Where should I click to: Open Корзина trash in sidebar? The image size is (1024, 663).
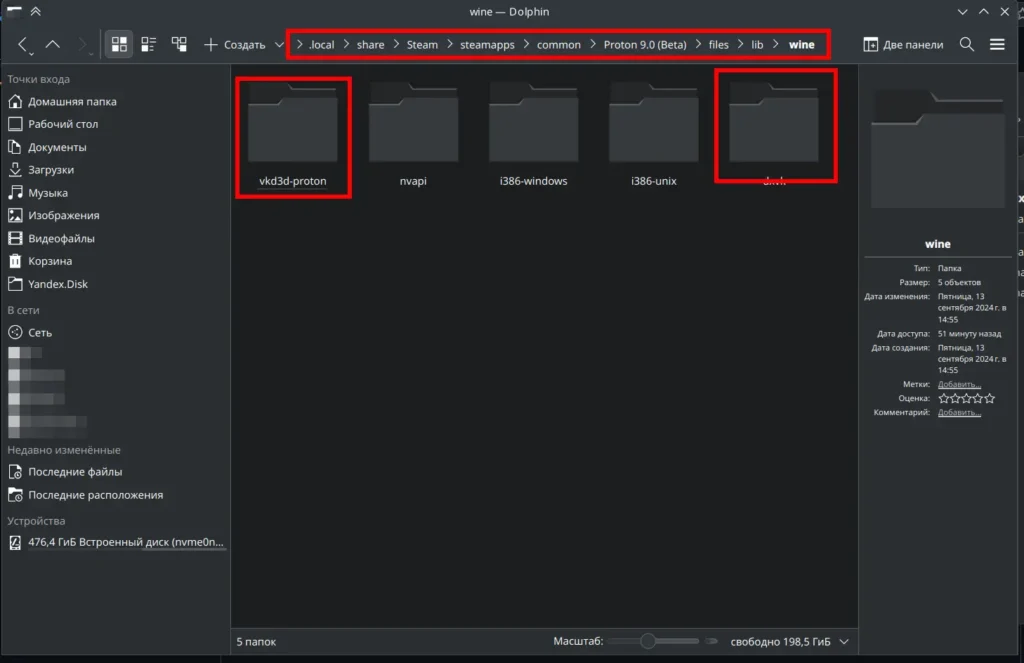pyautogui.click(x=116, y=261)
